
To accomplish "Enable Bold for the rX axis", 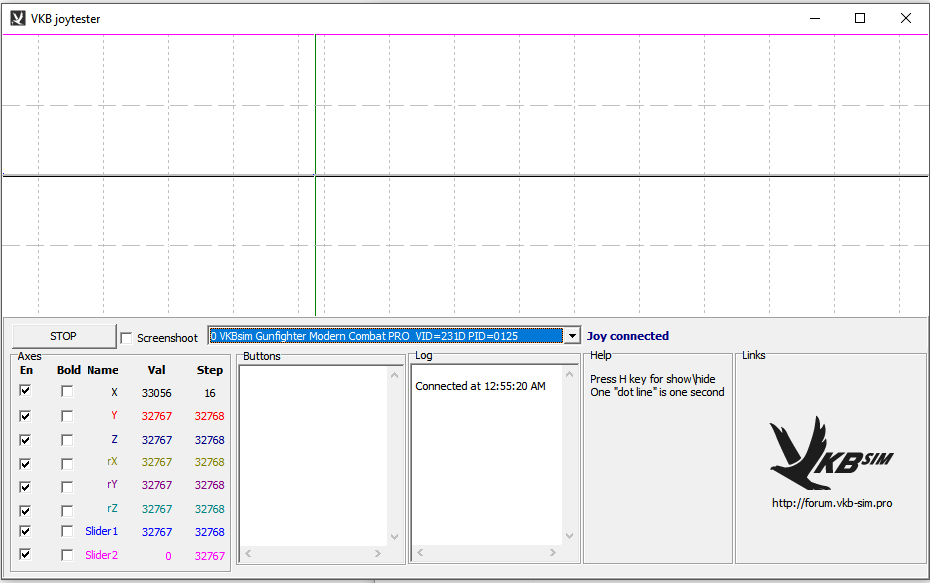I will click(x=67, y=464).
